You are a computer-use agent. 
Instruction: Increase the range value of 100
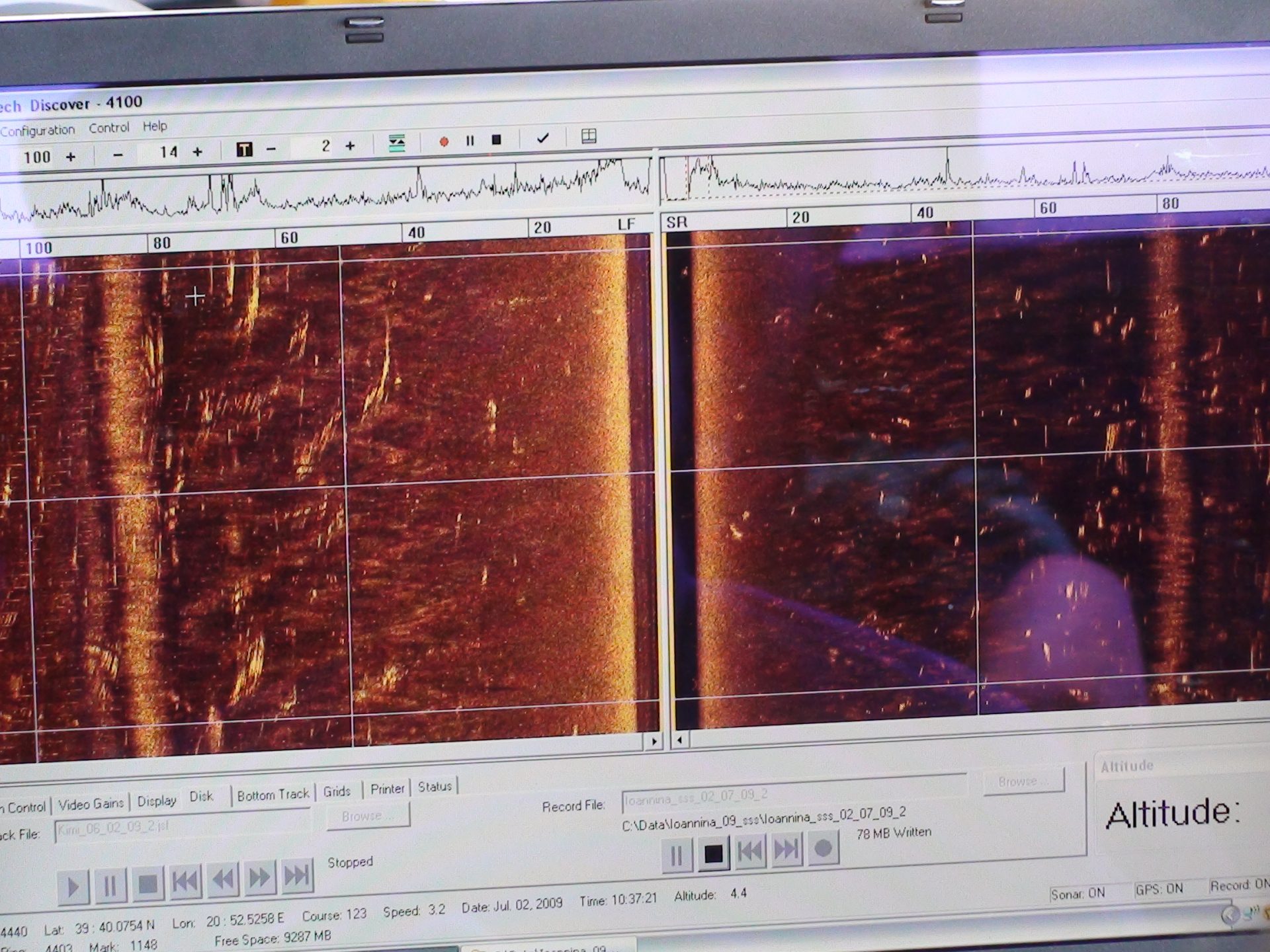pos(70,157)
